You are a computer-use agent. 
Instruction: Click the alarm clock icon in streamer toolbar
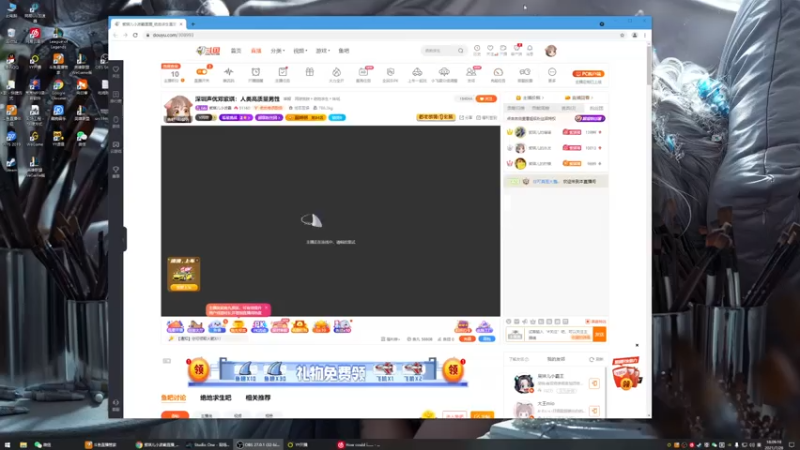coord(256,72)
